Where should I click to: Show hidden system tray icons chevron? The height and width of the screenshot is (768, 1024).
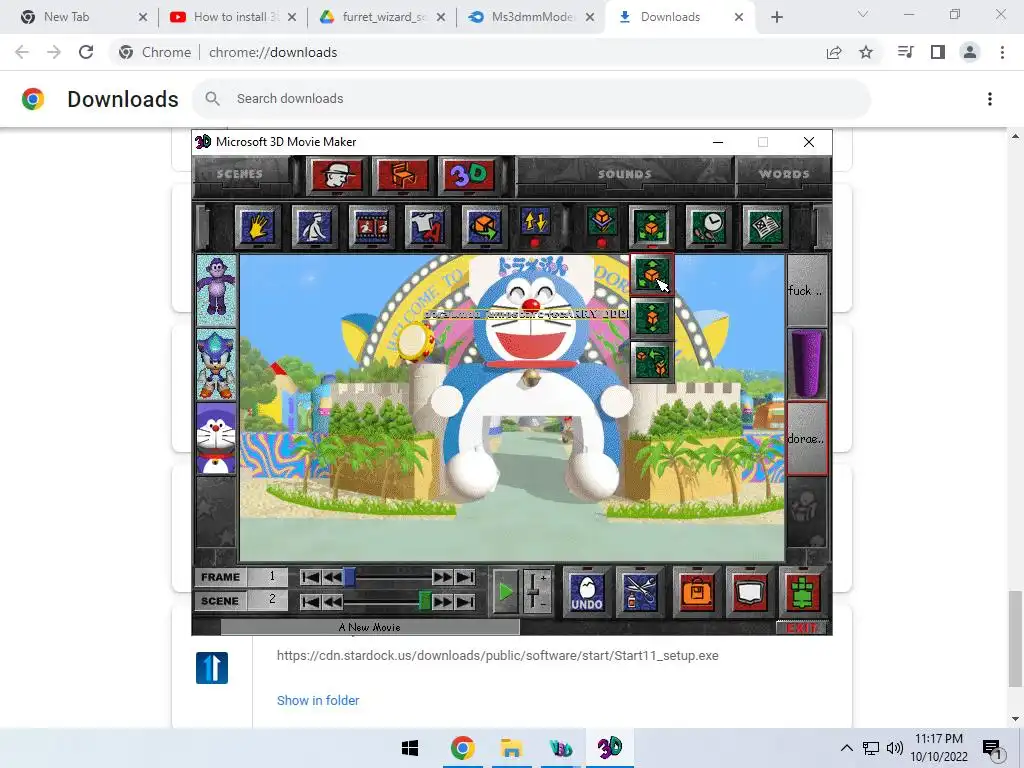point(846,748)
